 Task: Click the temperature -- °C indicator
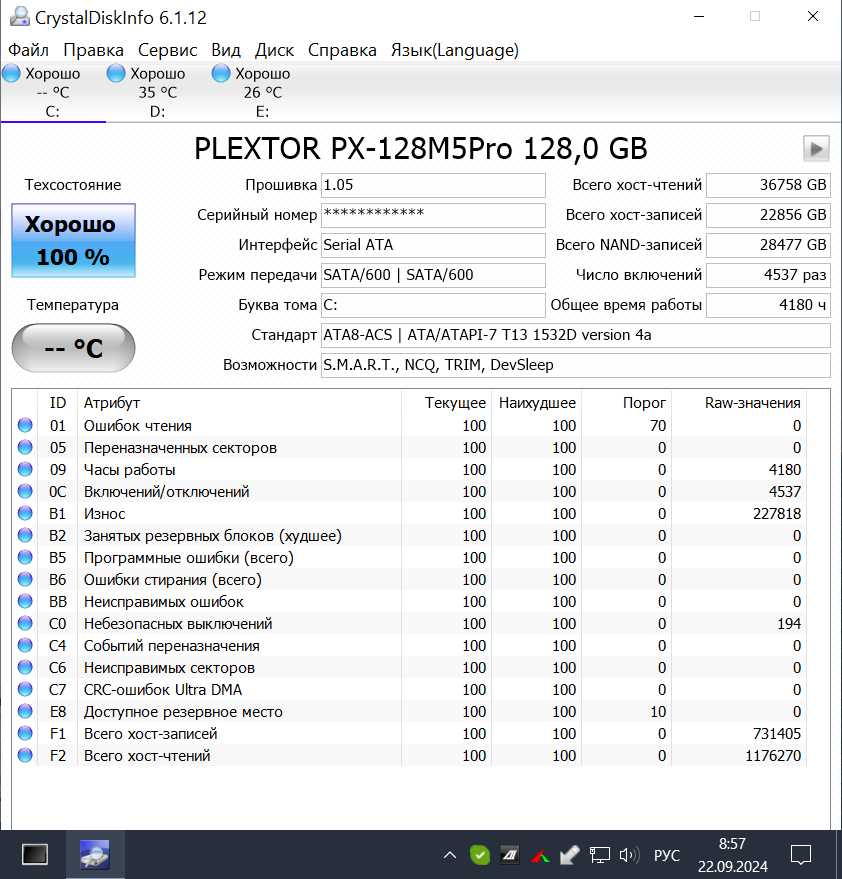point(73,348)
